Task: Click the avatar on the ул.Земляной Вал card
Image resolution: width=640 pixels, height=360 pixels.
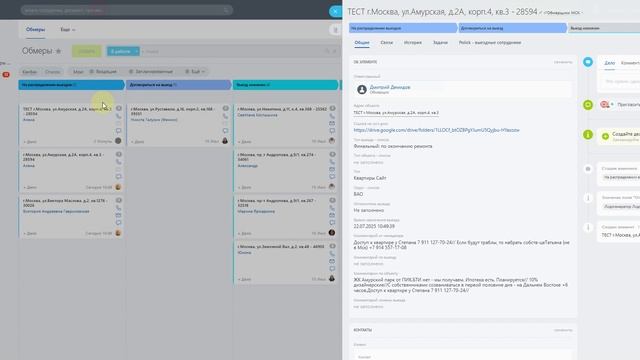Action: click(x=332, y=278)
